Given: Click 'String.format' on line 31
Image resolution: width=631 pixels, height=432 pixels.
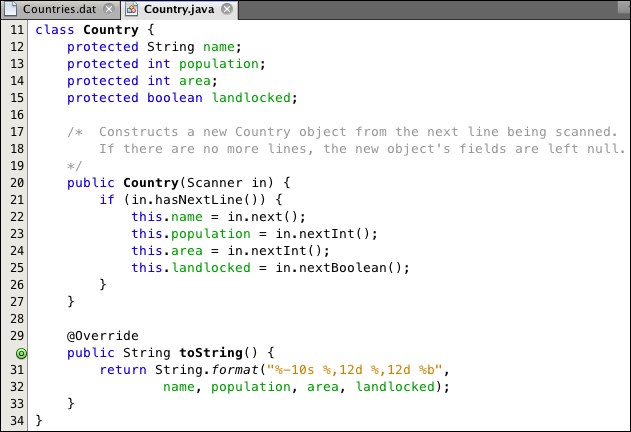Looking at the screenshot, I should coord(206,370).
